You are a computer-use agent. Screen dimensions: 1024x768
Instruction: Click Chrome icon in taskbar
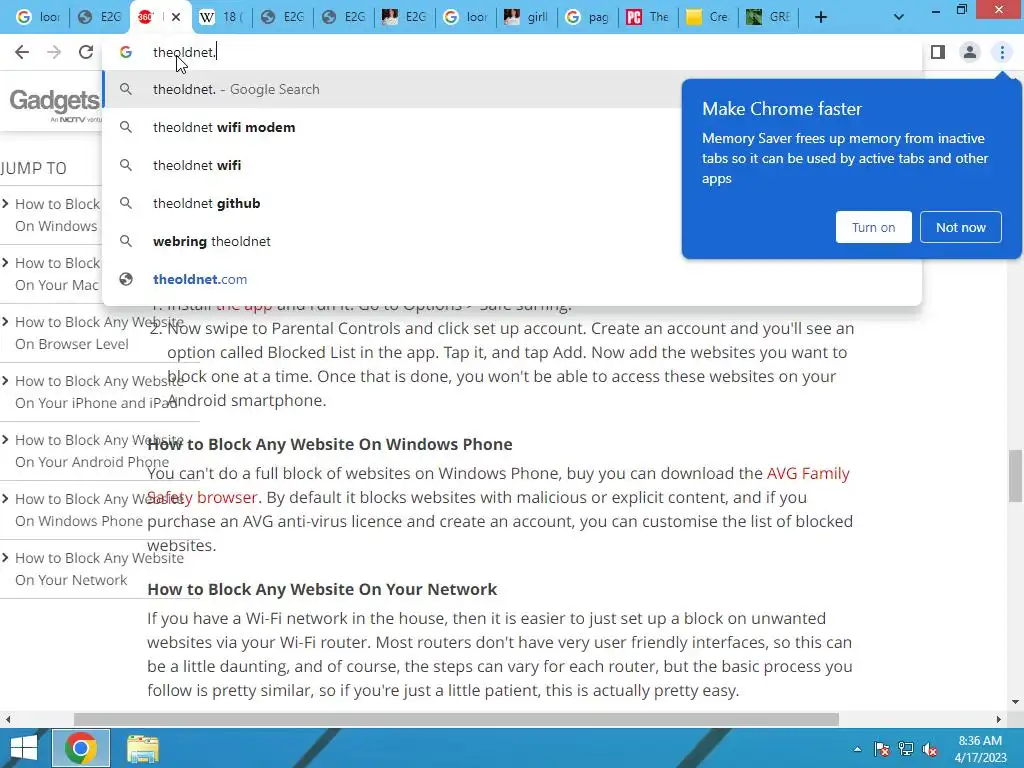coord(80,748)
